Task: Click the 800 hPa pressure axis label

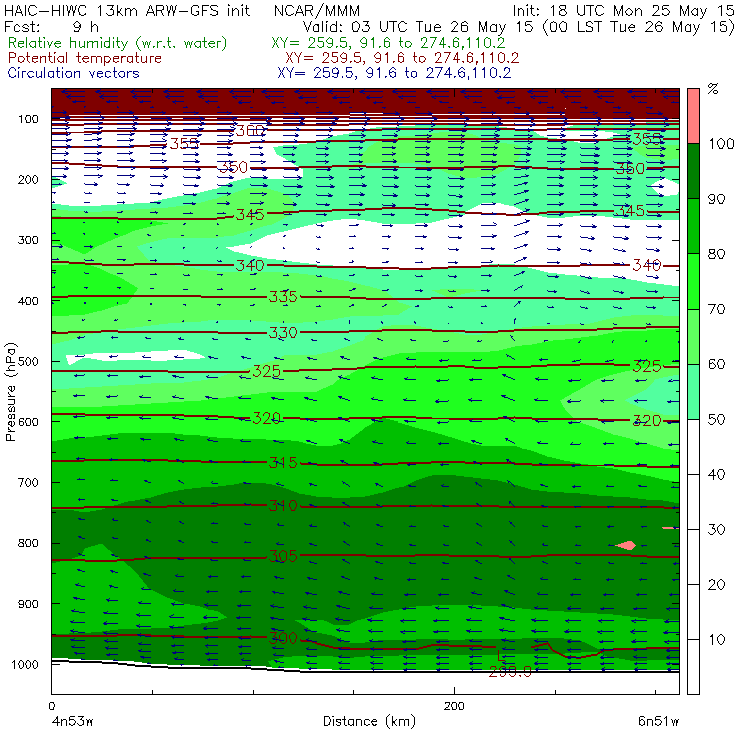Action: pyautogui.click(x=28, y=543)
